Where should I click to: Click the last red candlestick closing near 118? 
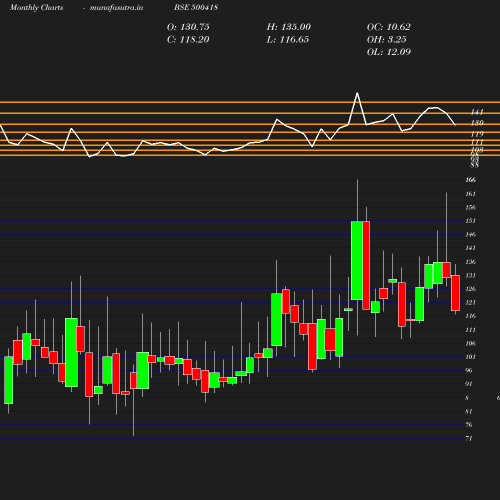[455, 293]
